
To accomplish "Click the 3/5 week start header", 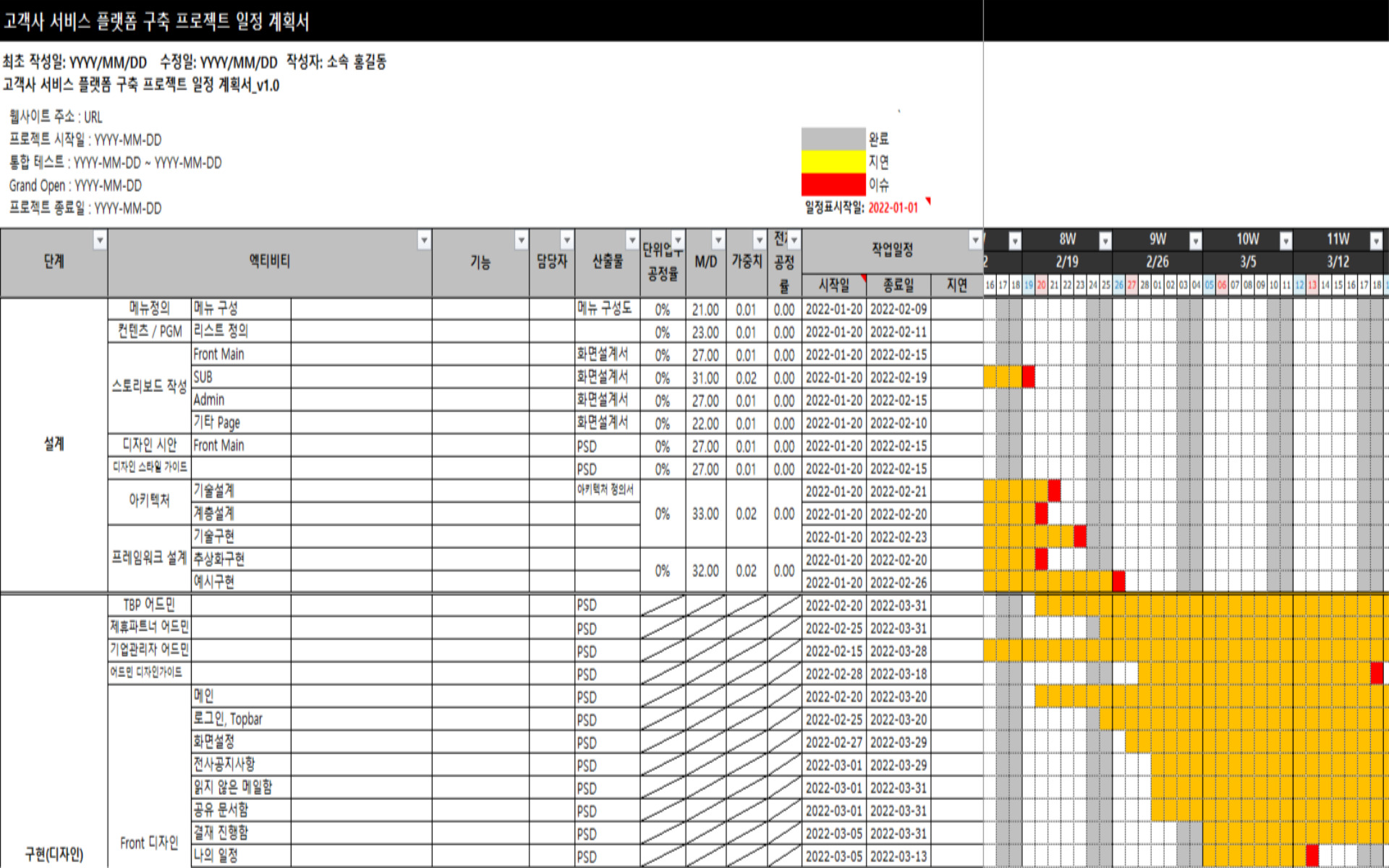I will tap(1247, 262).
